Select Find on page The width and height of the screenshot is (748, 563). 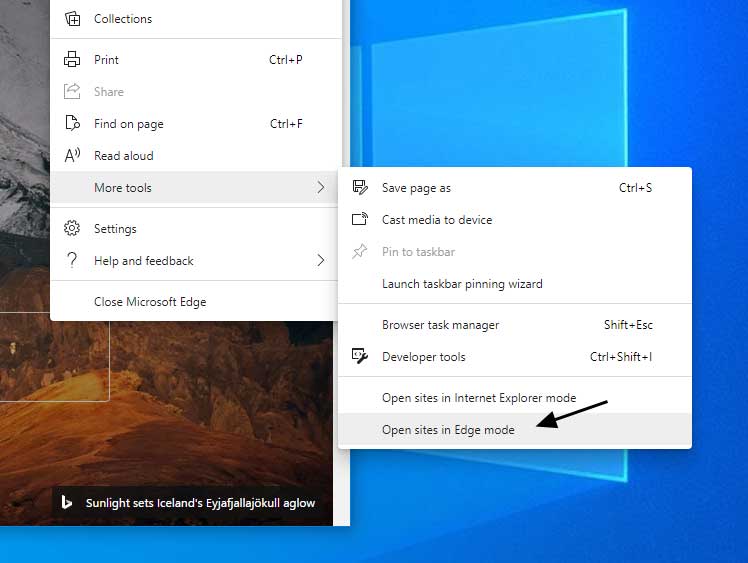click(x=196, y=124)
